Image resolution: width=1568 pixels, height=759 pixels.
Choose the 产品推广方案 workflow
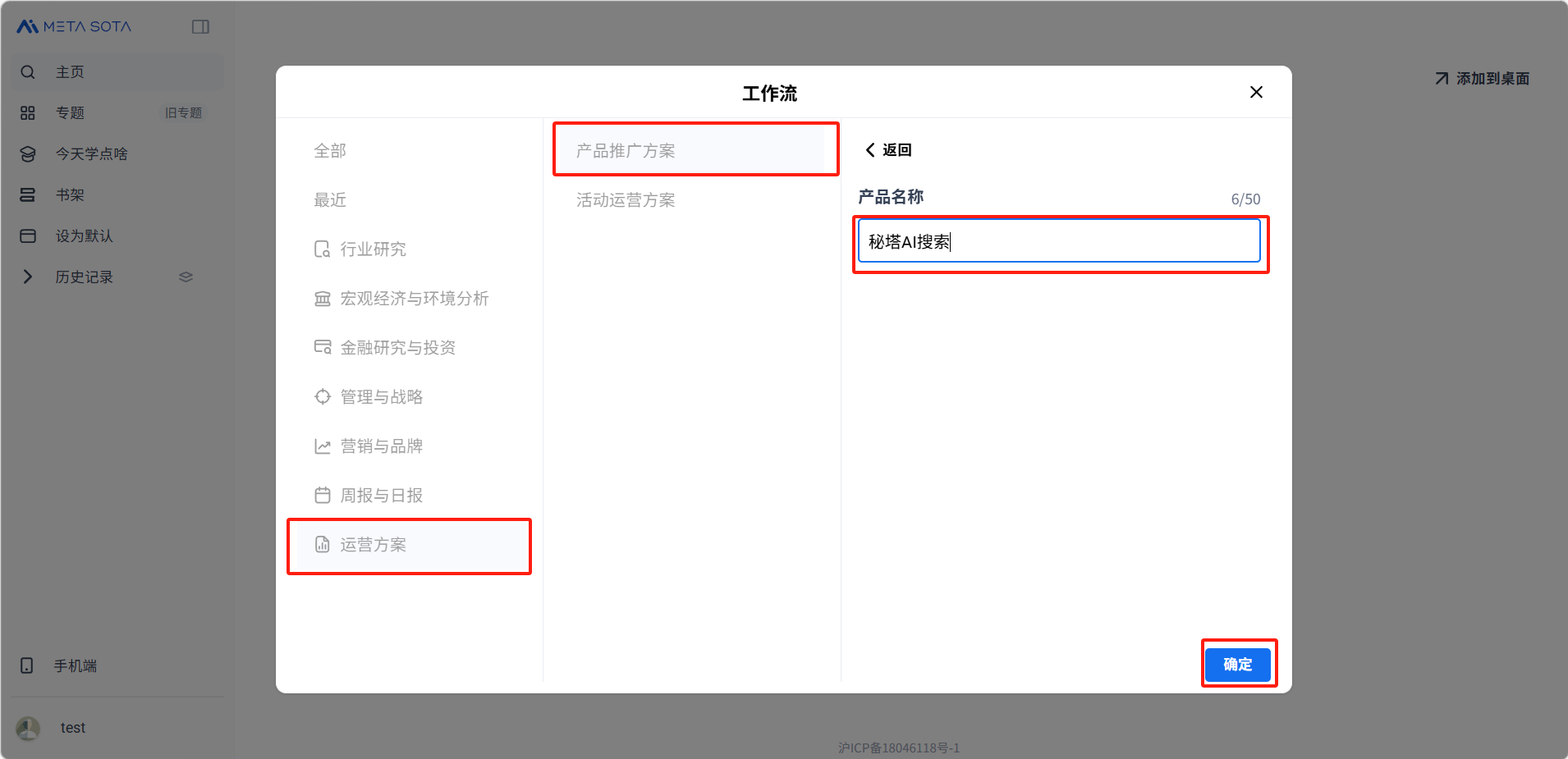click(x=626, y=151)
